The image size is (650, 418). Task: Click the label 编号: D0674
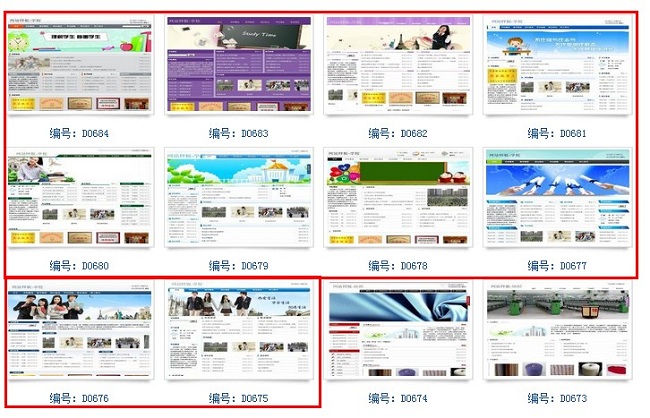tap(398, 398)
